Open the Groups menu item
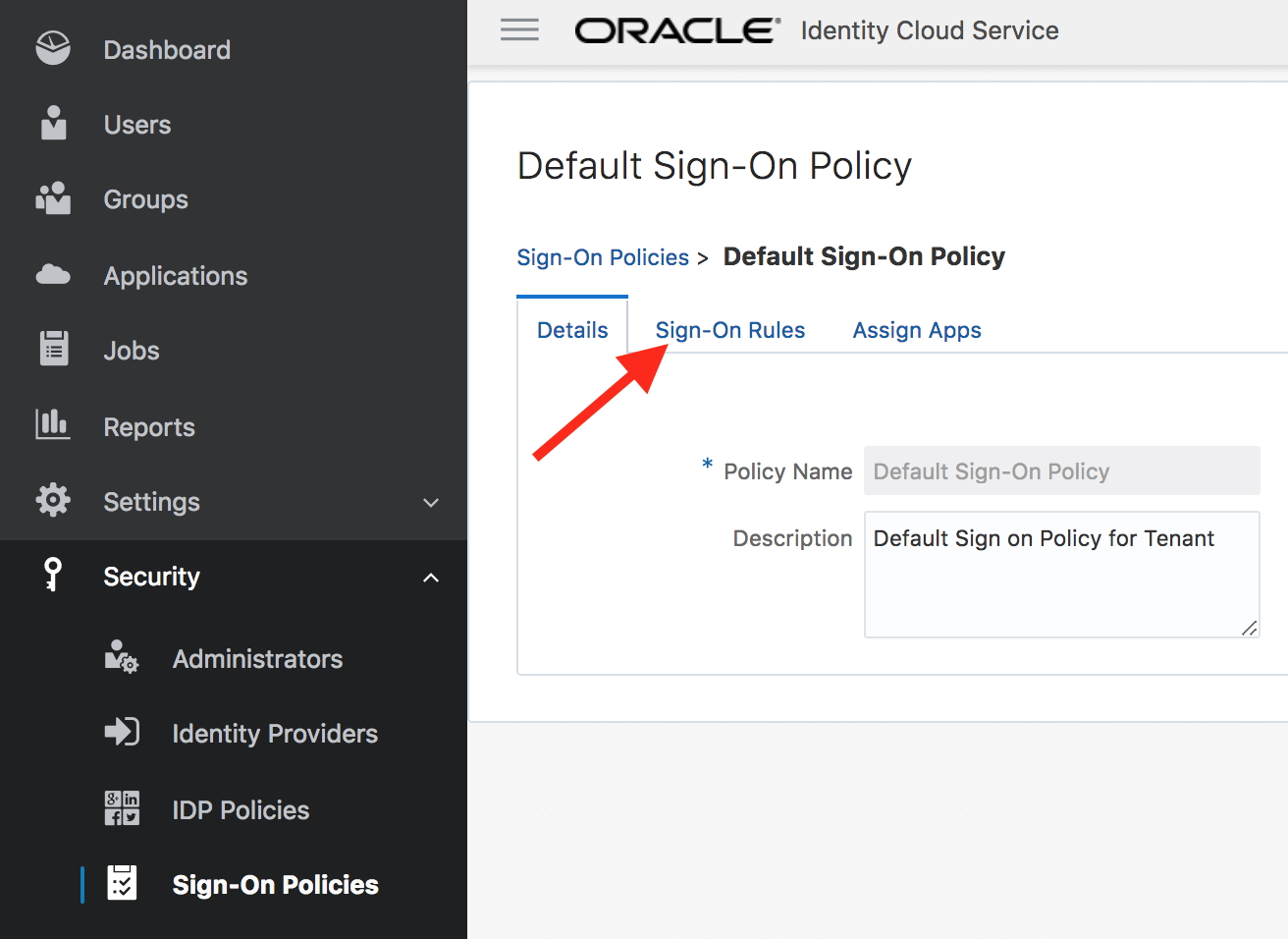 click(146, 199)
